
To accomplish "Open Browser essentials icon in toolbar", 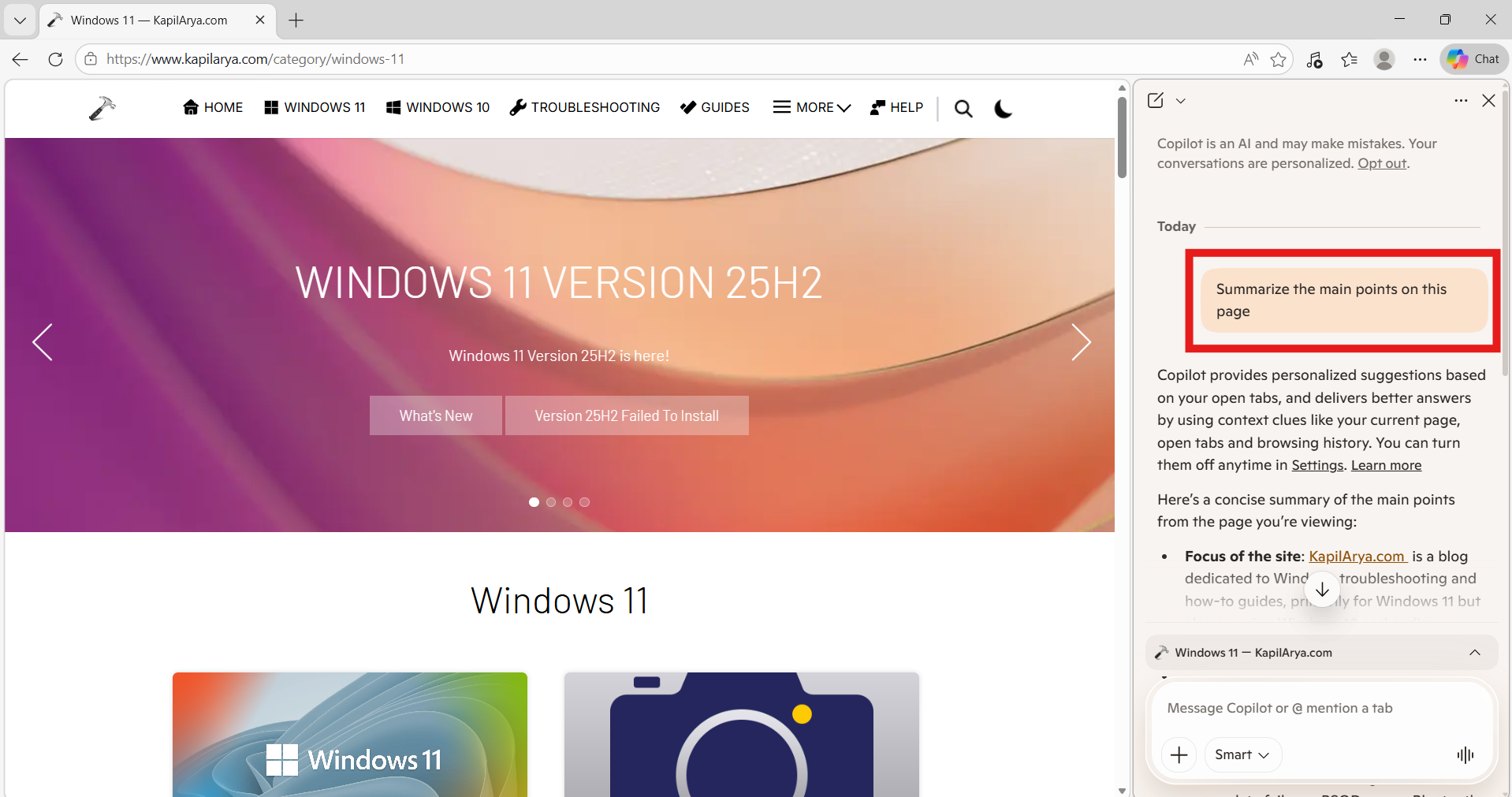I will (x=1315, y=59).
